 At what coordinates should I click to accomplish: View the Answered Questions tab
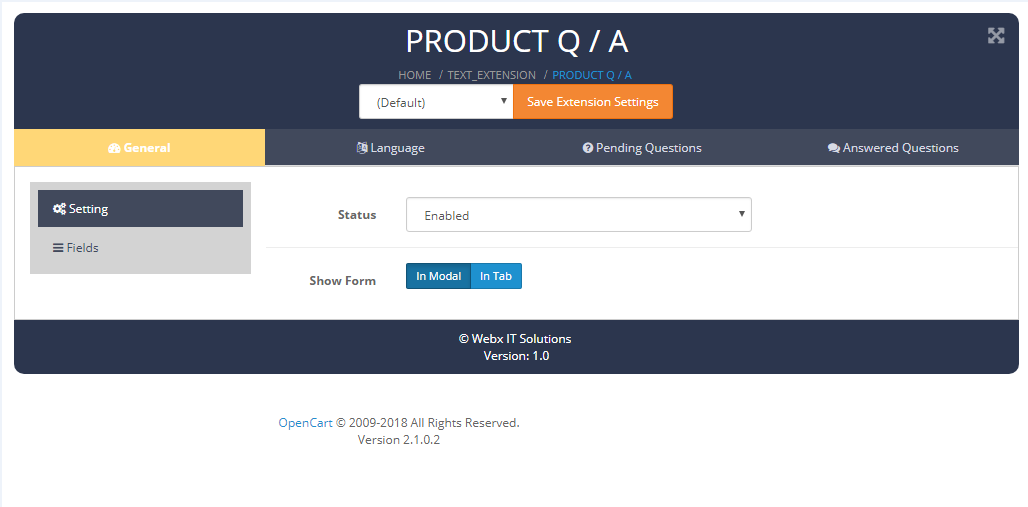click(893, 148)
